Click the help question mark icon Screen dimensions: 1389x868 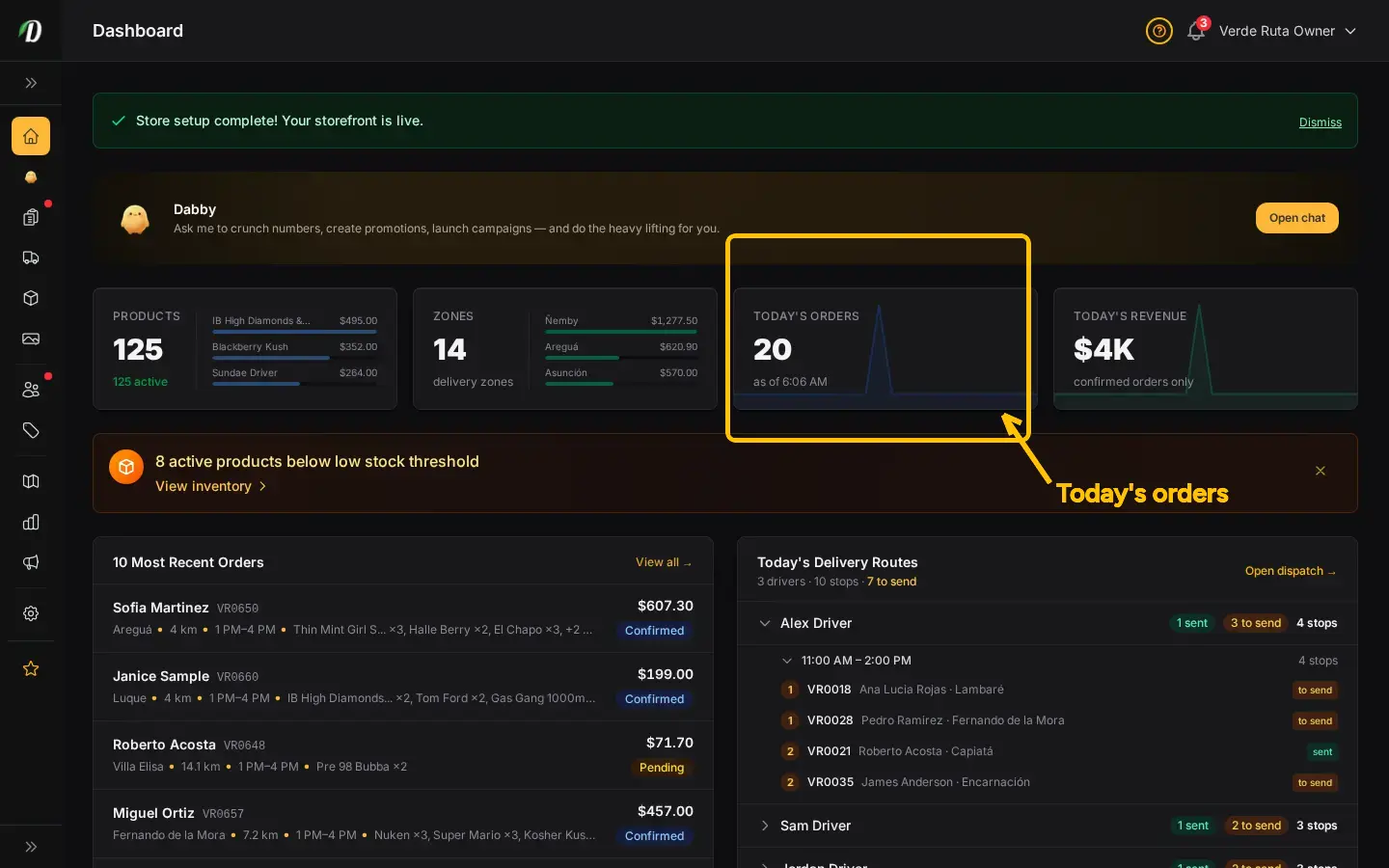pyautogui.click(x=1158, y=31)
